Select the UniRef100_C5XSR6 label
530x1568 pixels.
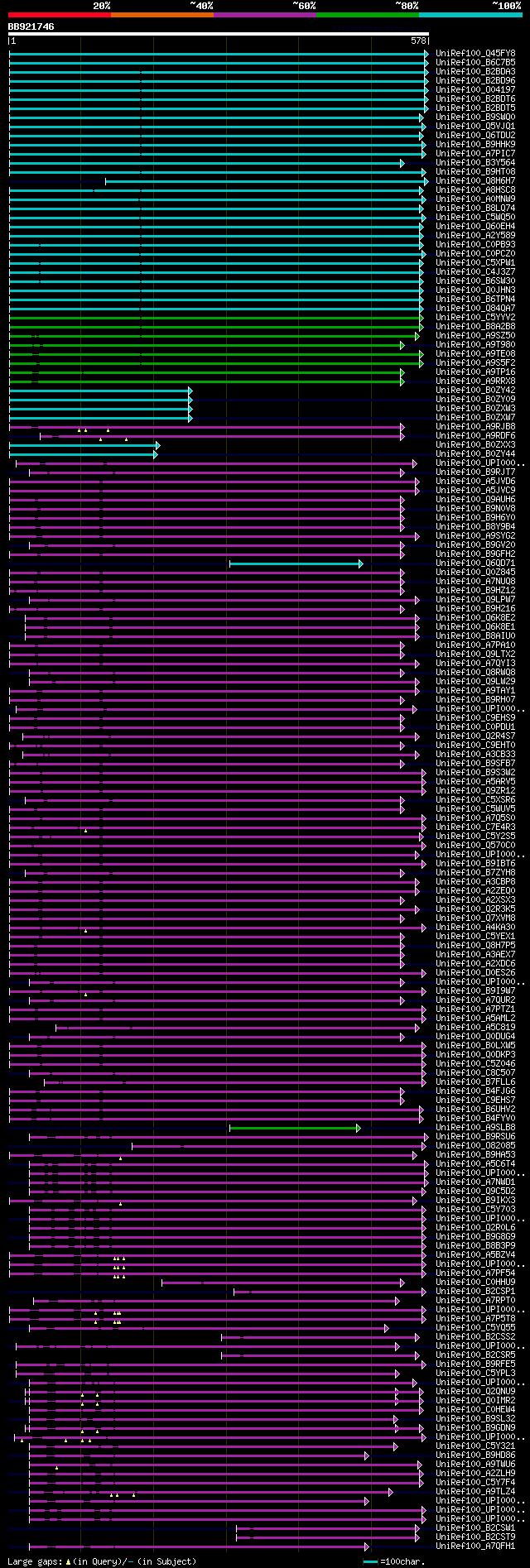tap(475, 799)
